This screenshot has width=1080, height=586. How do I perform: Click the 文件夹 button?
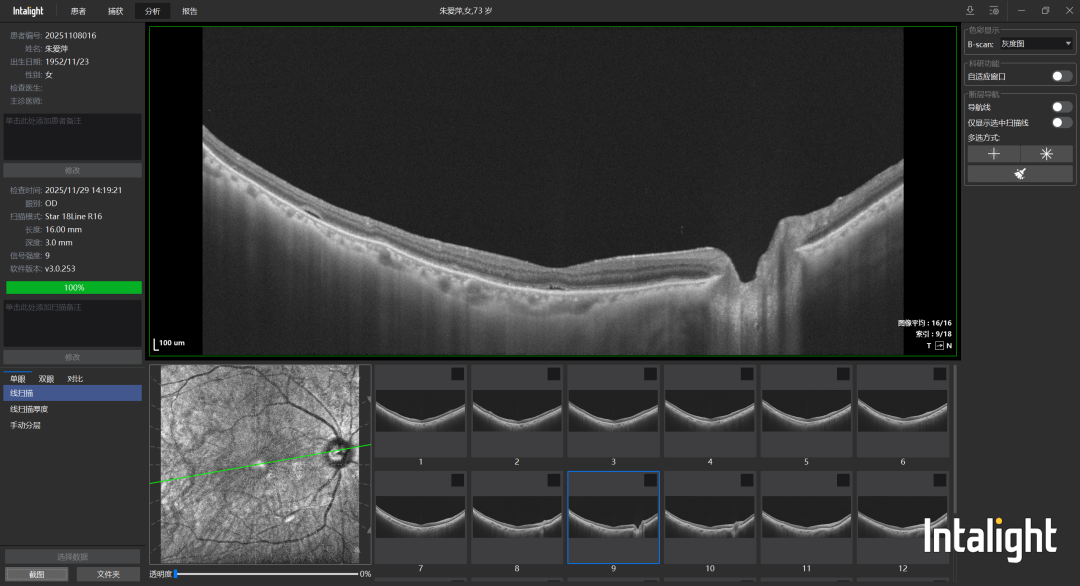[108, 574]
